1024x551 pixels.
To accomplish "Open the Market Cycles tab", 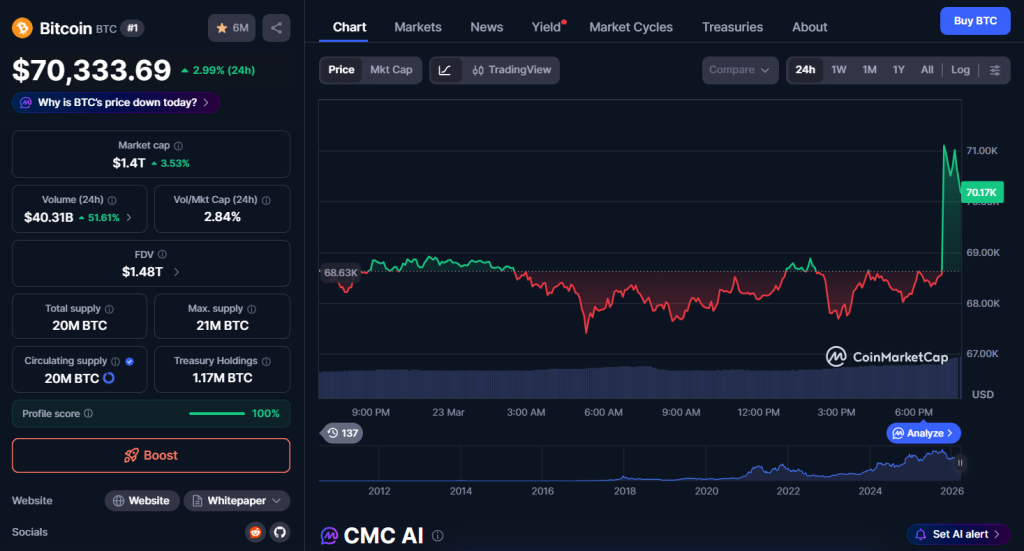I will [x=631, y=27].
